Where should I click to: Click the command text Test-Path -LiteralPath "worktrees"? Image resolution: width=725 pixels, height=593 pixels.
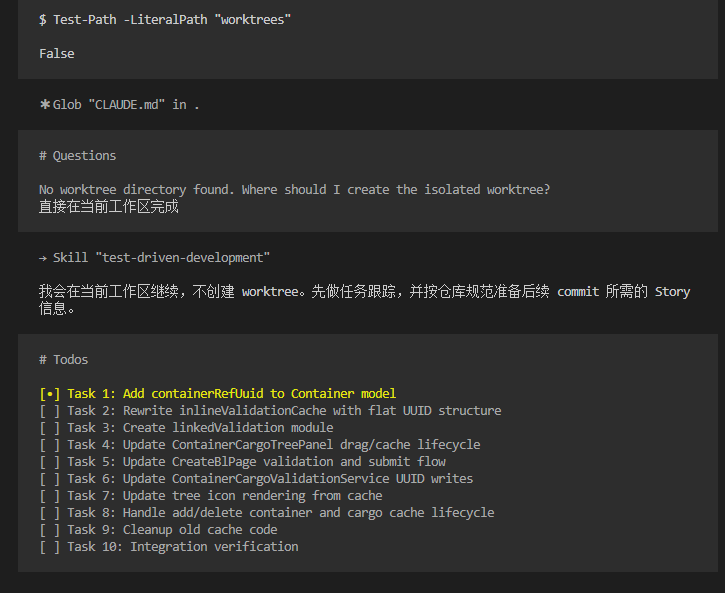coord(172,20)
